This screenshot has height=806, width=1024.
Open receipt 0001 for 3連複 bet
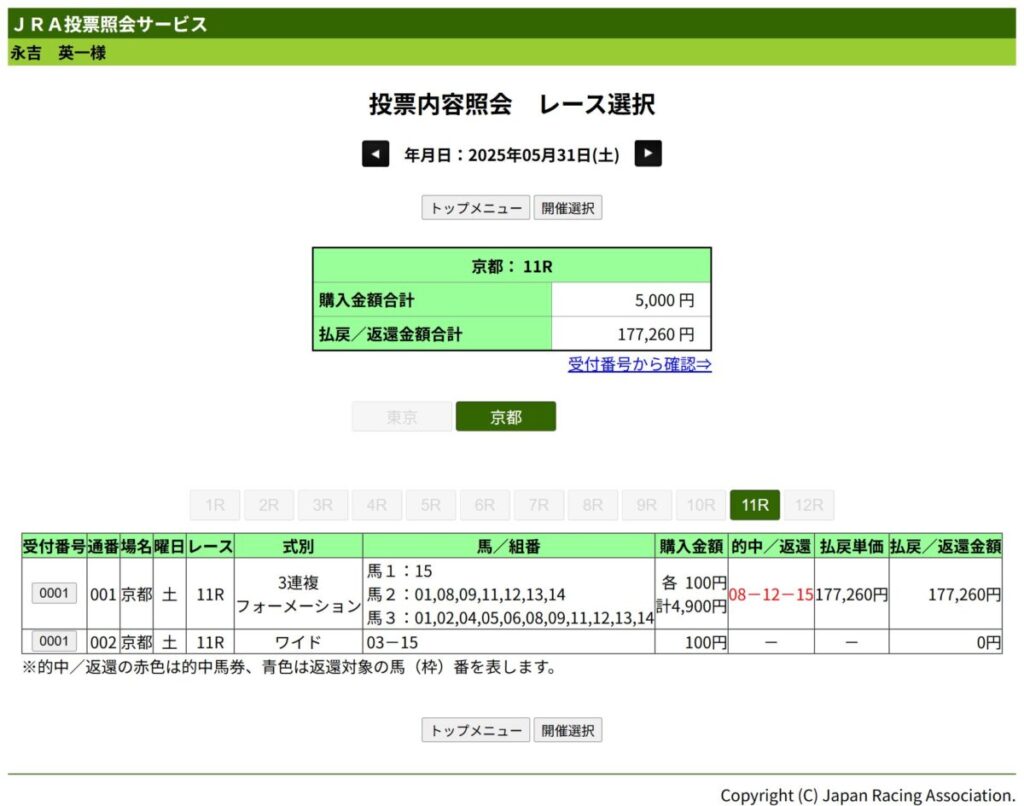click(54, 593)
